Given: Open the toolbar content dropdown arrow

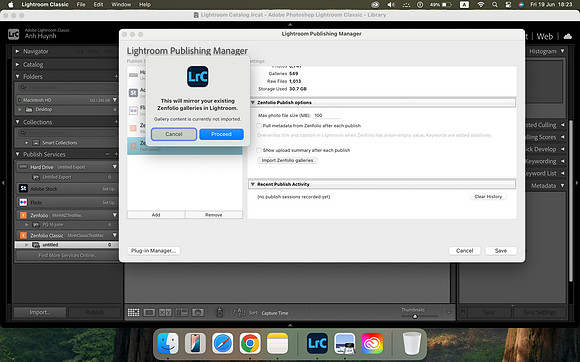Looking at the screenshot, I should coord(449,313).
